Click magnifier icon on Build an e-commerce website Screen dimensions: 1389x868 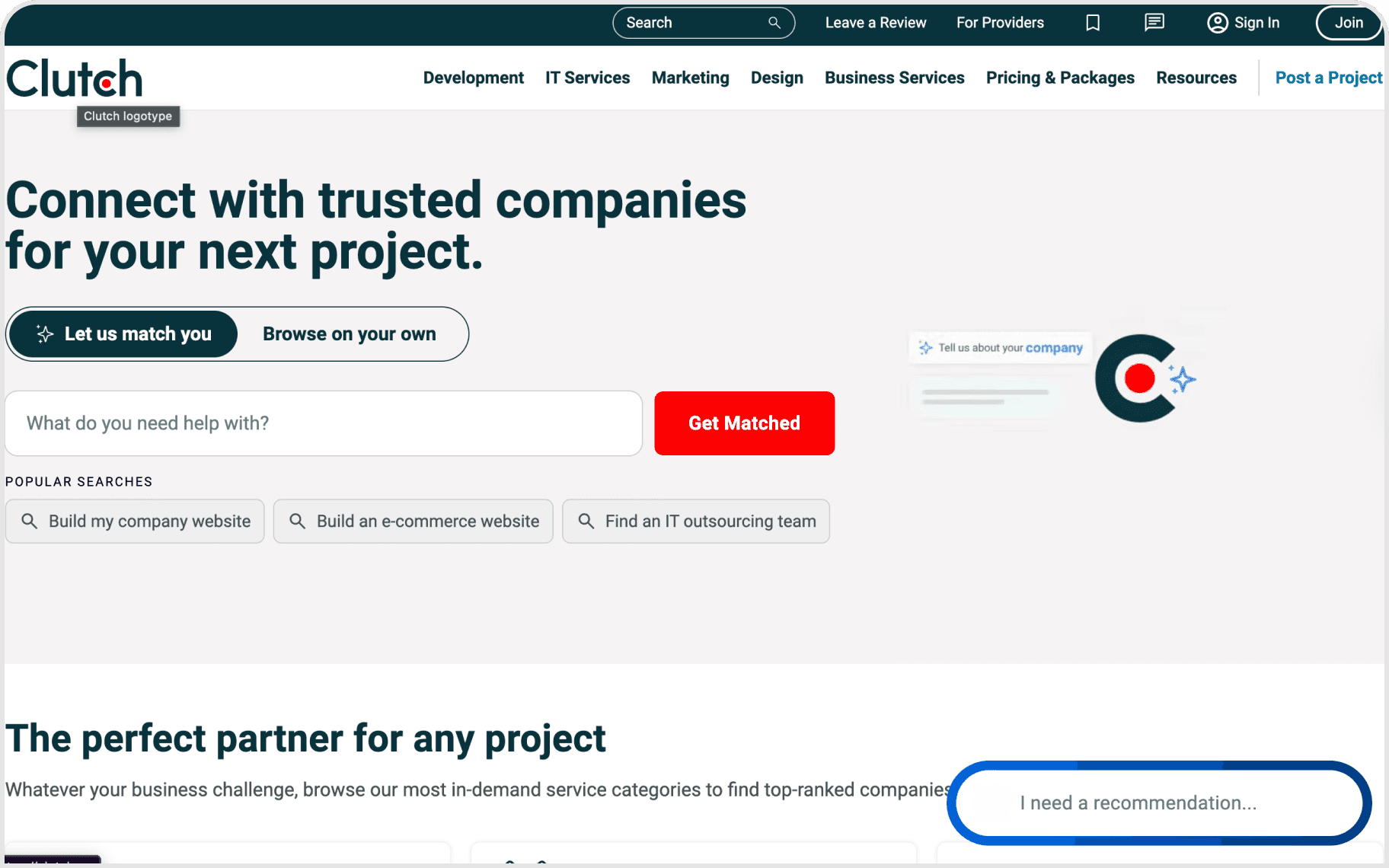click(x=297, y=521)
